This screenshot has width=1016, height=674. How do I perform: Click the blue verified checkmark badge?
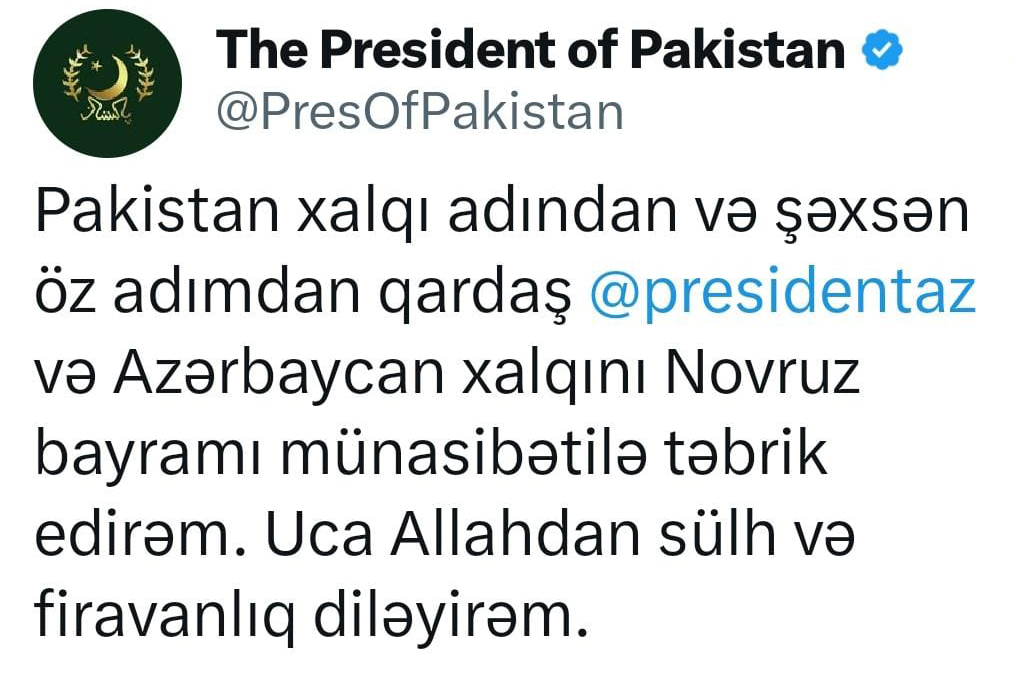point(881,49)
